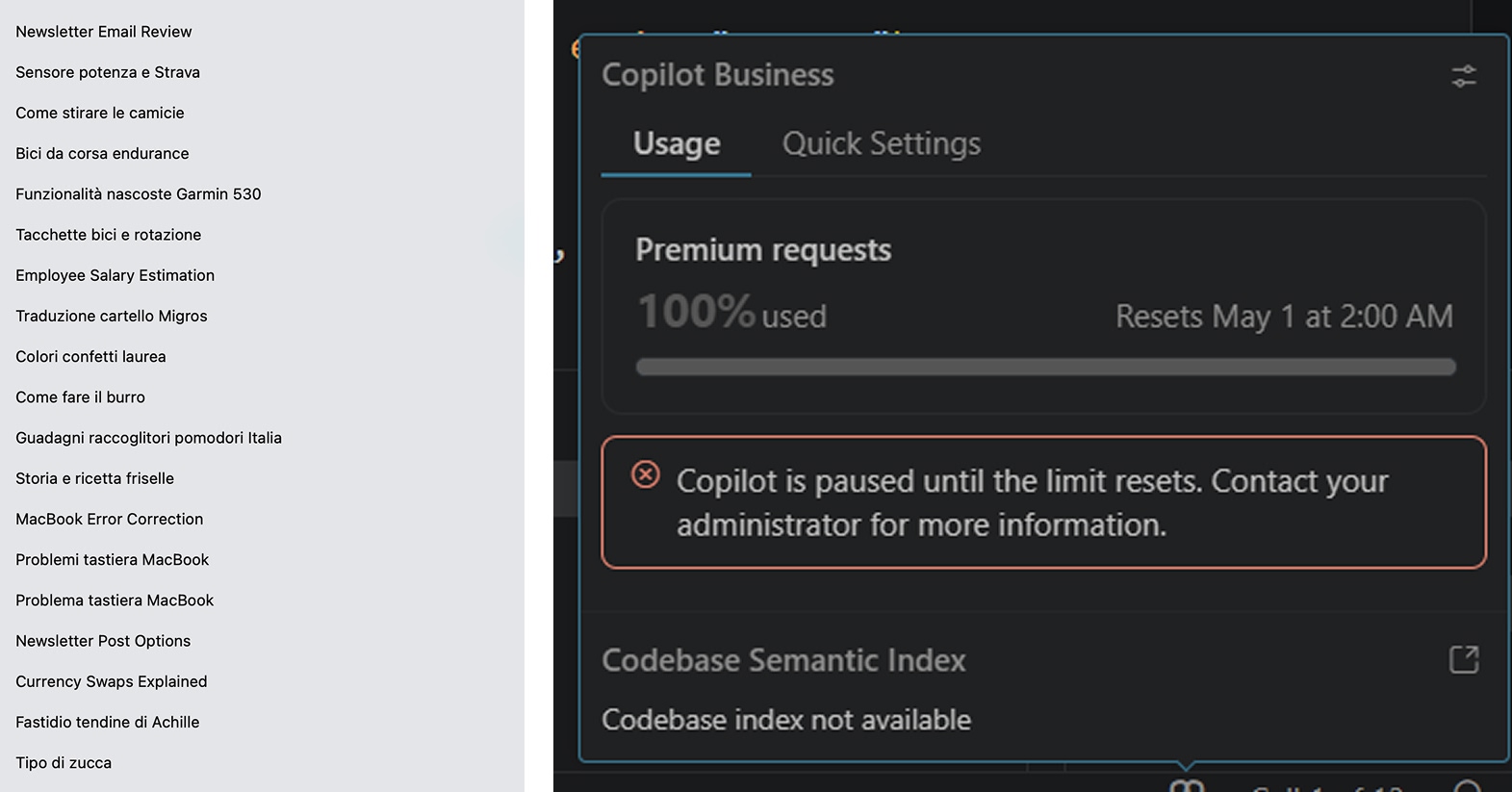Select Come stirare le camicie conversation
Image resolution: width=1512 pixels, height=792 pixels.
pyautogui.click(x=100, y=113)
